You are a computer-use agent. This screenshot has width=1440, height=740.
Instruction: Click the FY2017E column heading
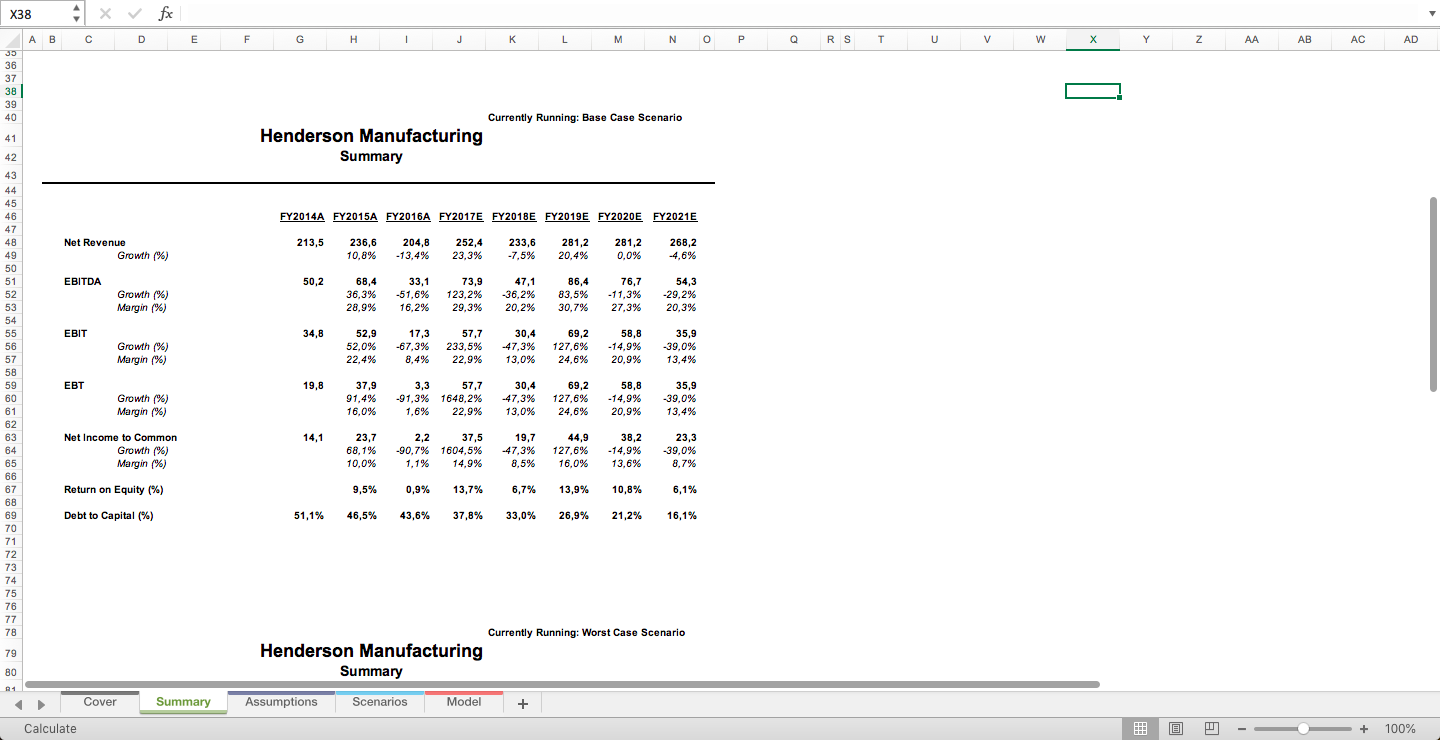point(460,217)
